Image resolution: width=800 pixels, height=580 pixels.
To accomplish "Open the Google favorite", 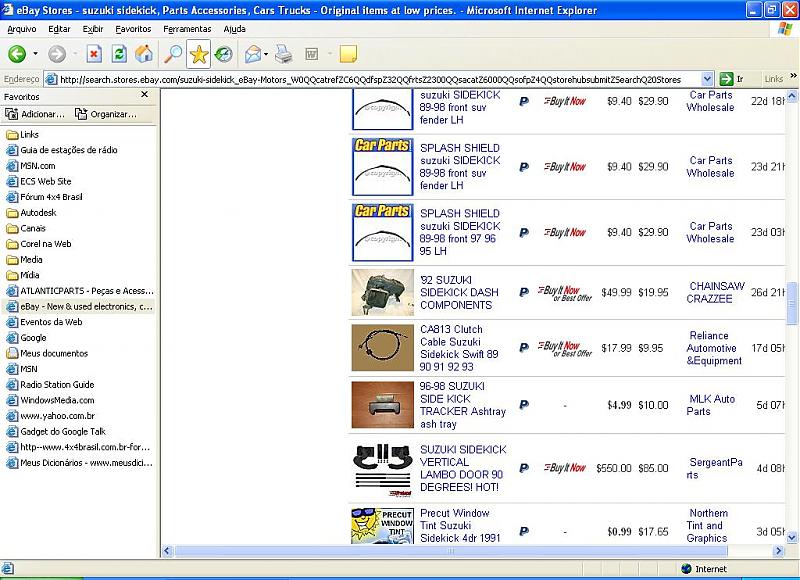I will tap(26, 338).
